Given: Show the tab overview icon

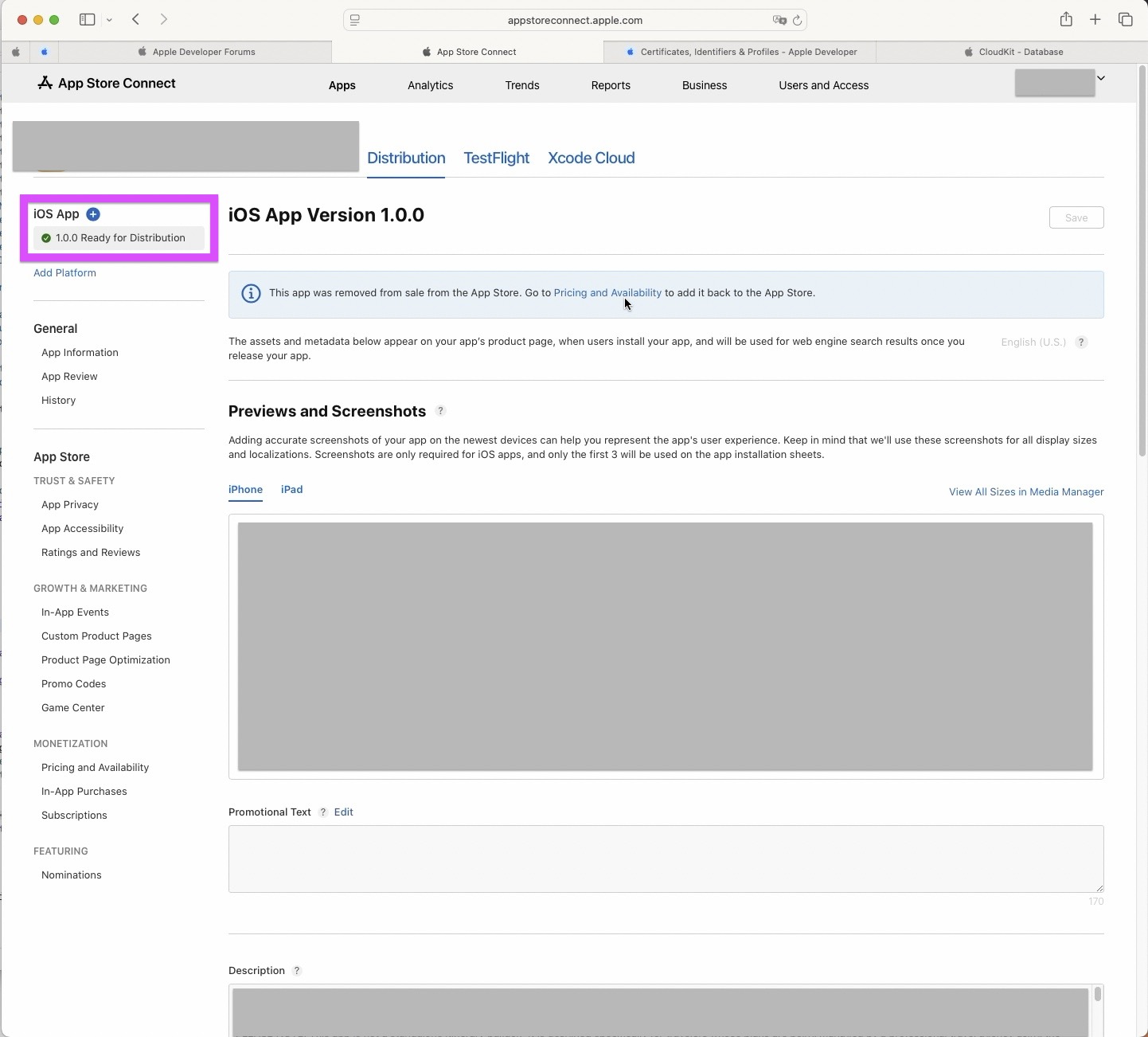Looking at the screenshot, I should (1125, 20).
